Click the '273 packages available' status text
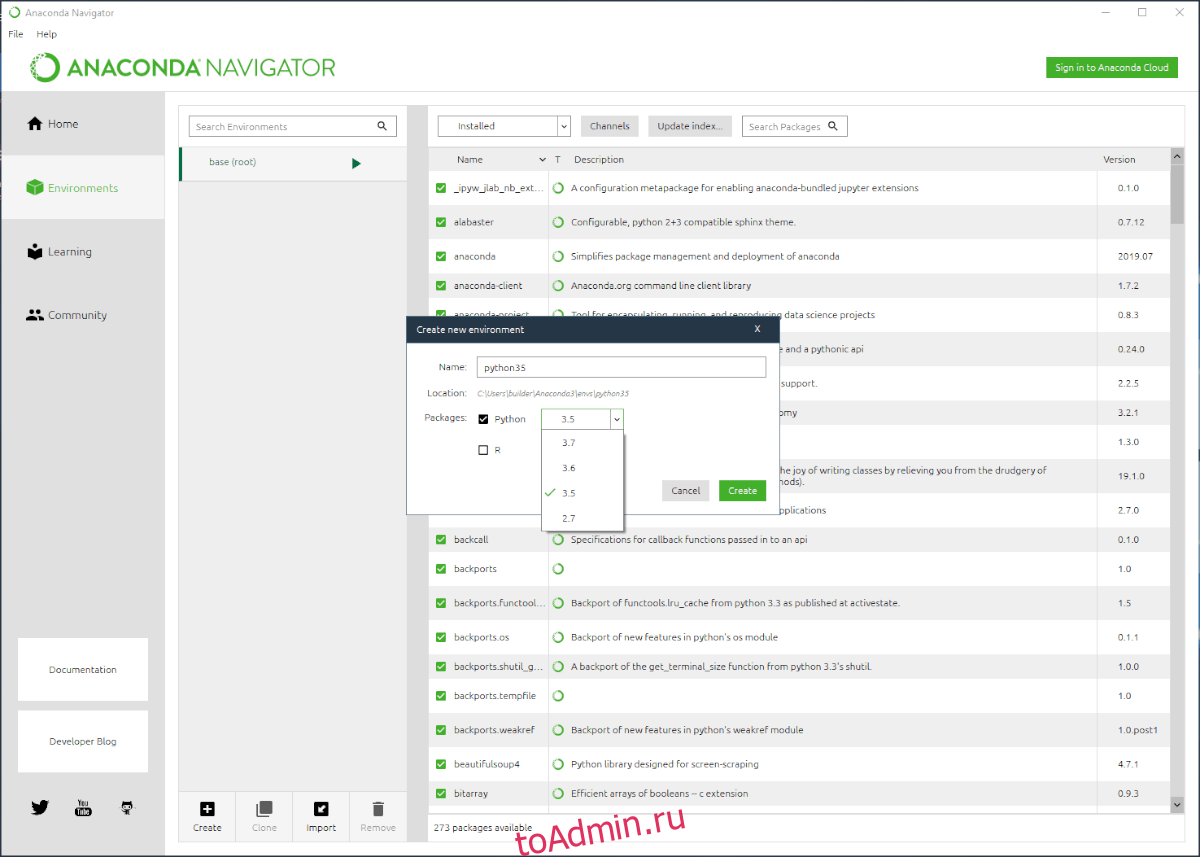 tap(482, 828)
